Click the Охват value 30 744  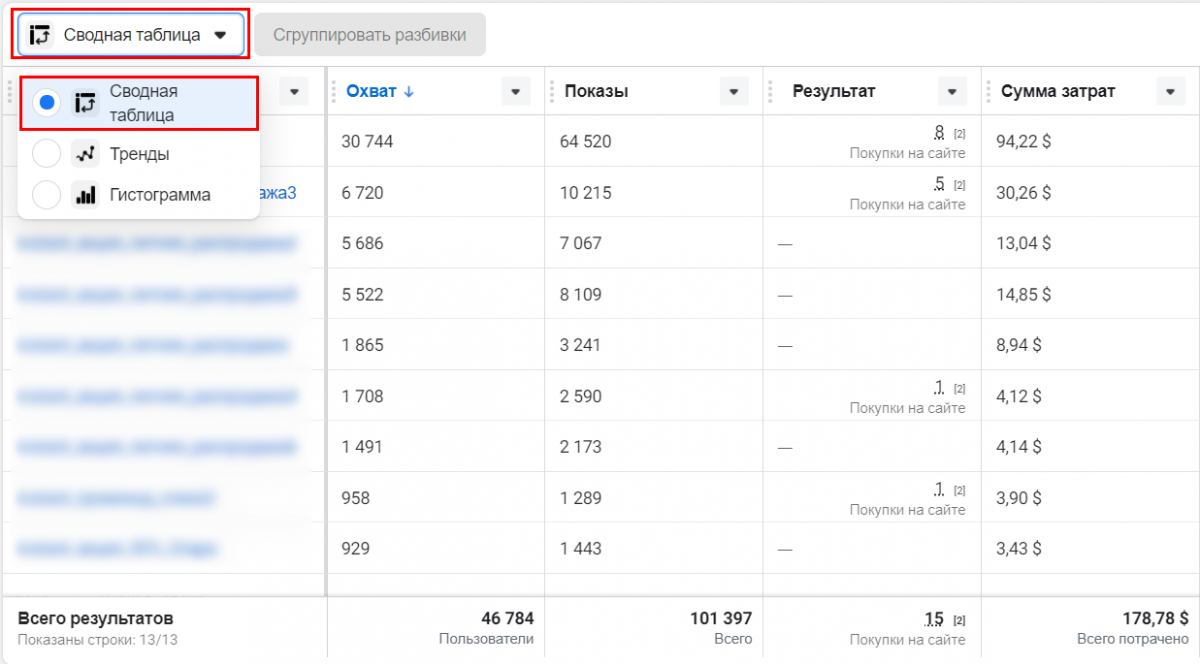point(367,141)
